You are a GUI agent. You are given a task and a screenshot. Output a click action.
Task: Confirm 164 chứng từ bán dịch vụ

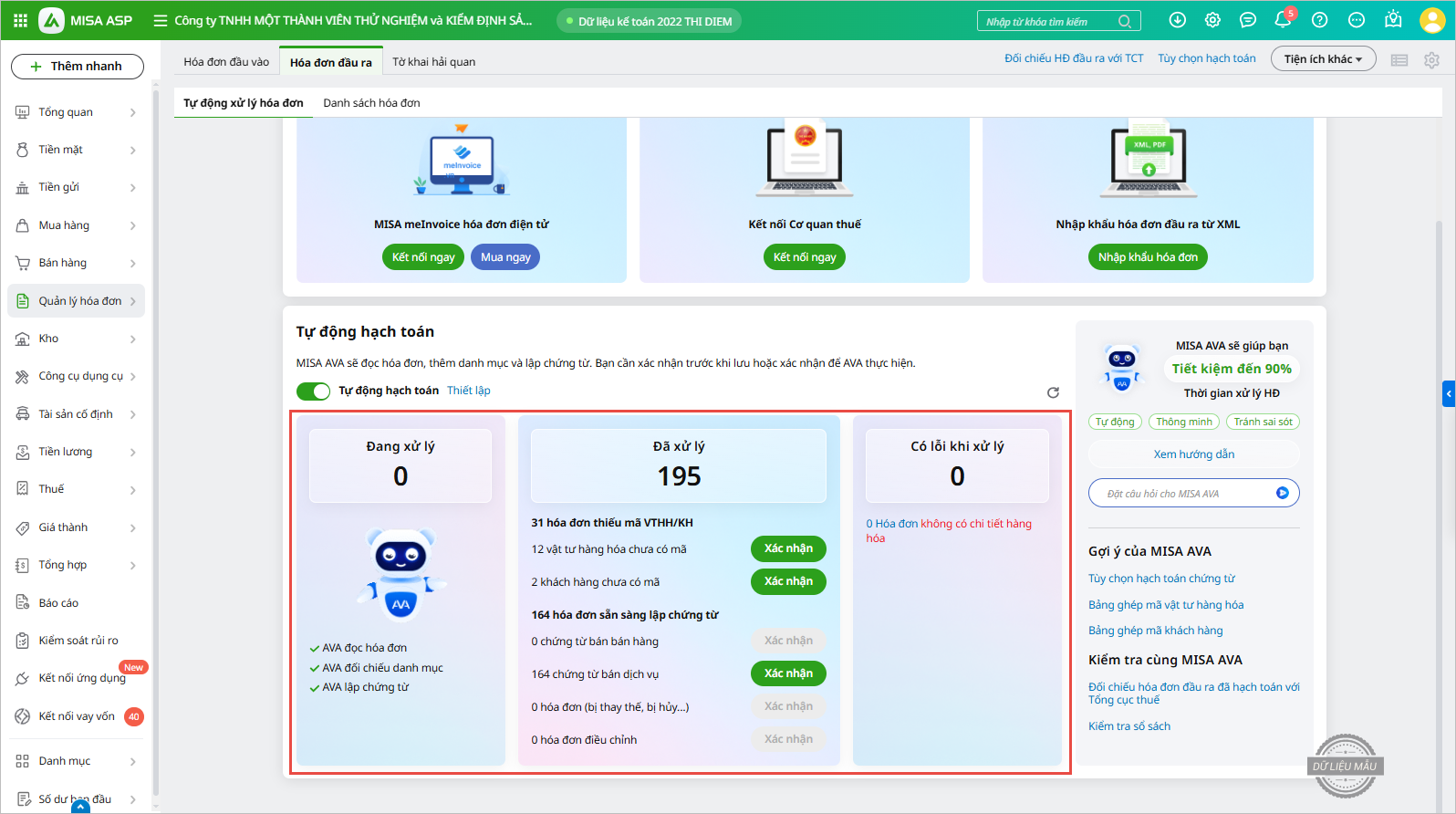click(x=788, y=673)
